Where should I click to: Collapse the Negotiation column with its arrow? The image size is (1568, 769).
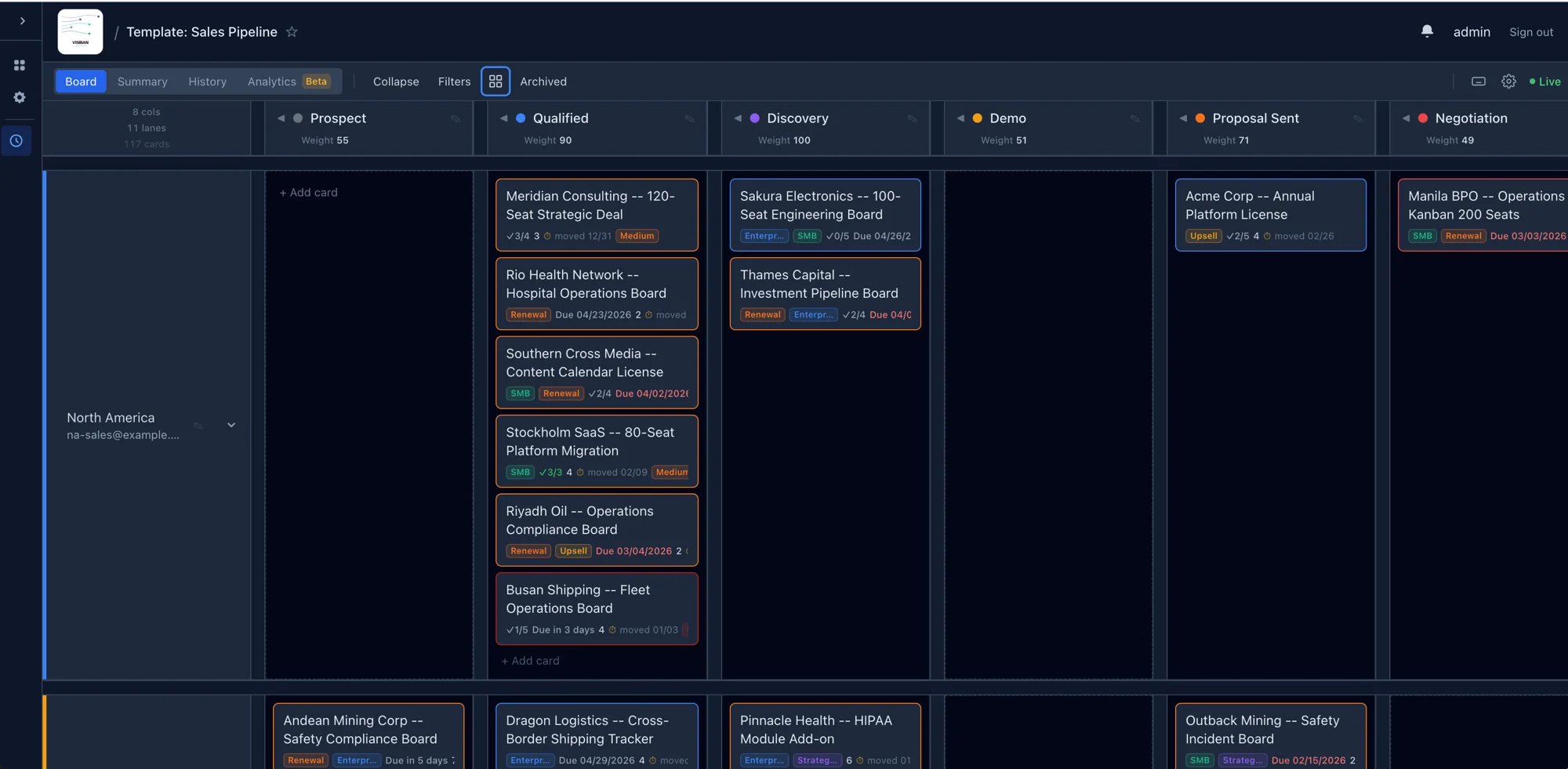click(1406, 118)
